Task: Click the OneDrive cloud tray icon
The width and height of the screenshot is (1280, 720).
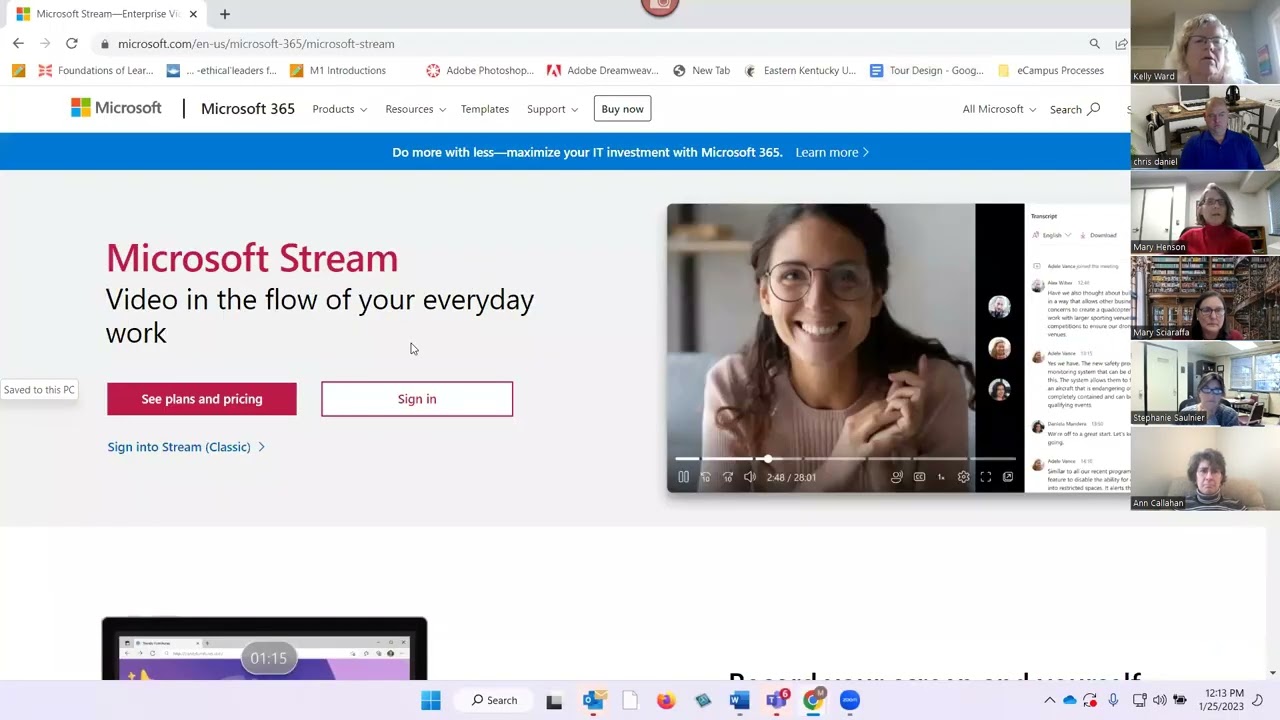Action: click(x=1070, y=700)
